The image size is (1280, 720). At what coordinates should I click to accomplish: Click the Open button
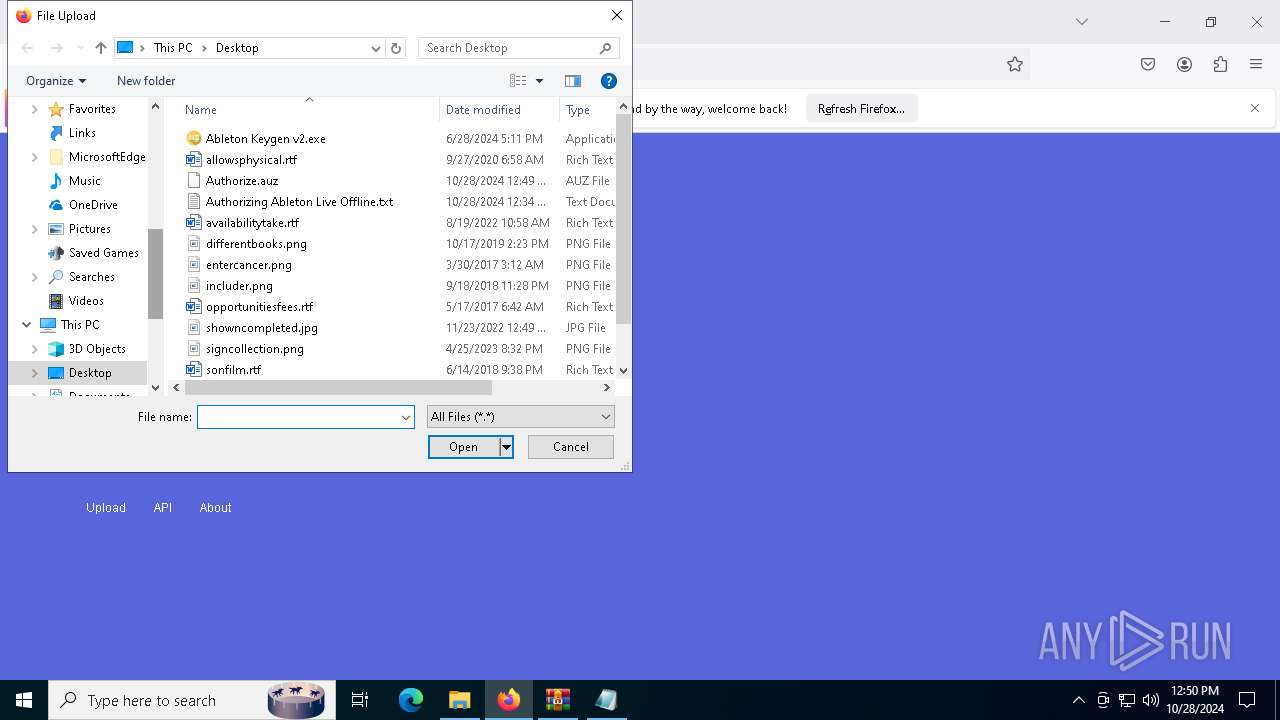click(463, 447)
